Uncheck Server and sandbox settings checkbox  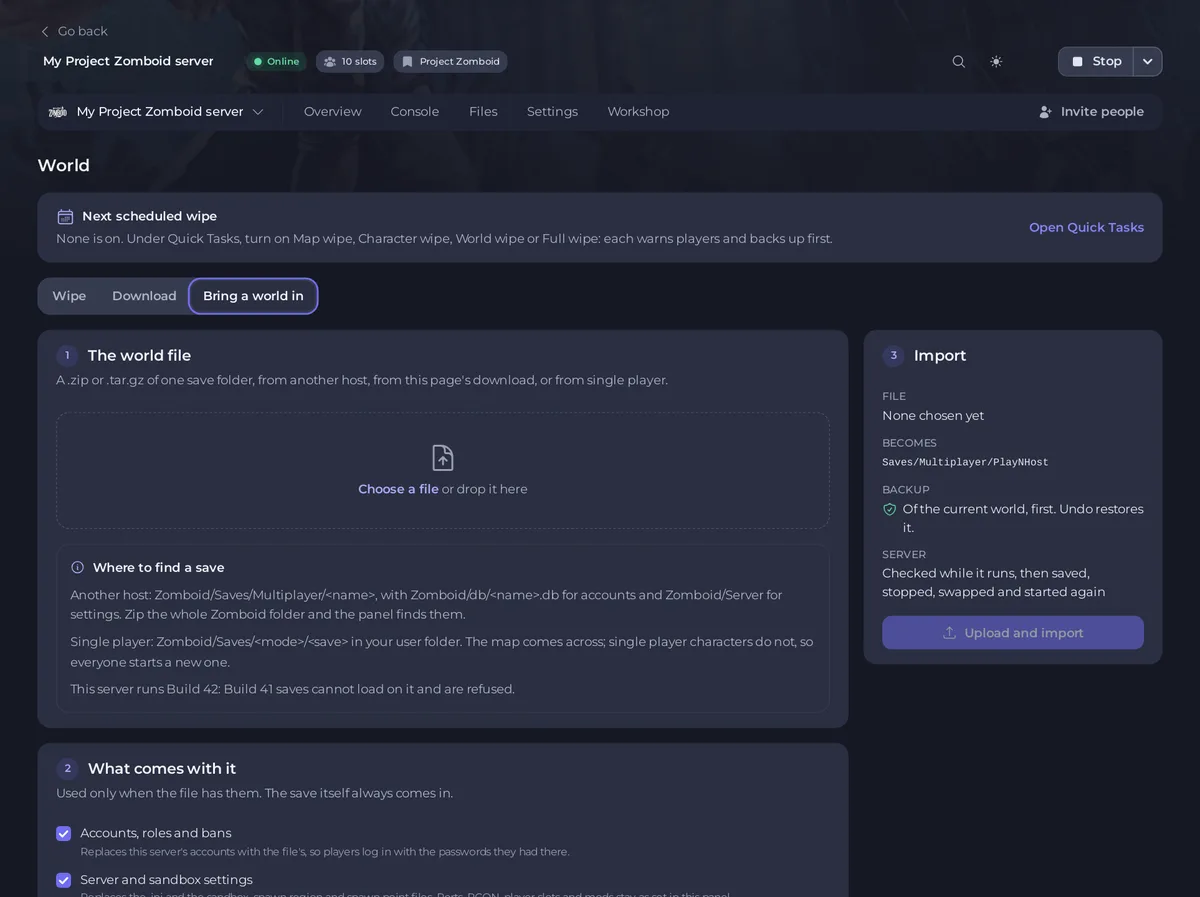pyautogui.click(x=64, y=880)
